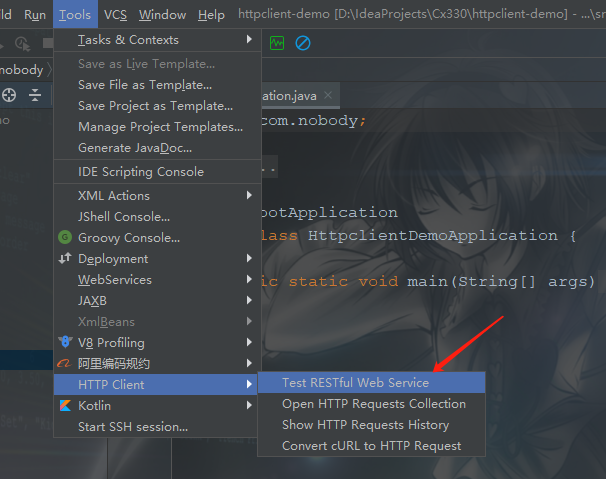Click the Deployment submenu arrow
This screenshot has width=606, height=479.
[x=249, y=258]
